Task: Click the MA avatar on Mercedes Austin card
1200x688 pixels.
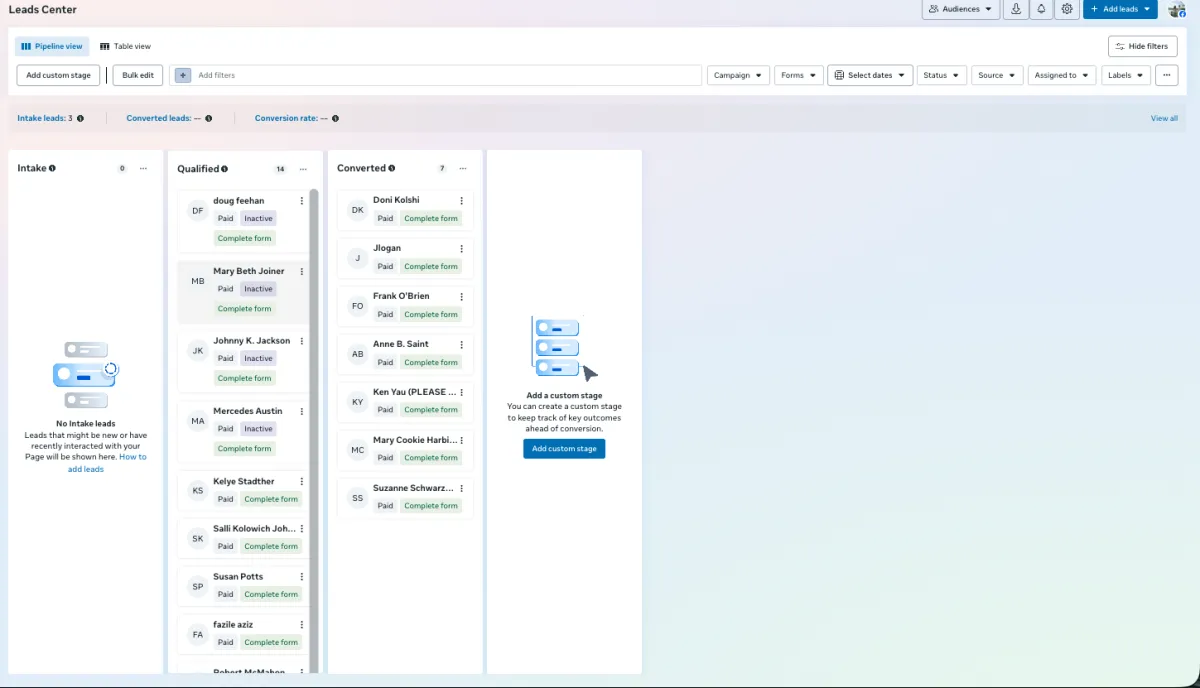Action: [x=197, y=421]
